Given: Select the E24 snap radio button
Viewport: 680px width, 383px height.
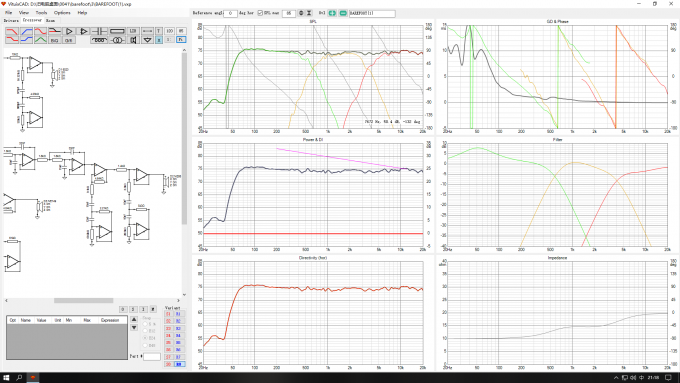Looking at the screenshot, I should pyautogui.click(x=145, y=338).
